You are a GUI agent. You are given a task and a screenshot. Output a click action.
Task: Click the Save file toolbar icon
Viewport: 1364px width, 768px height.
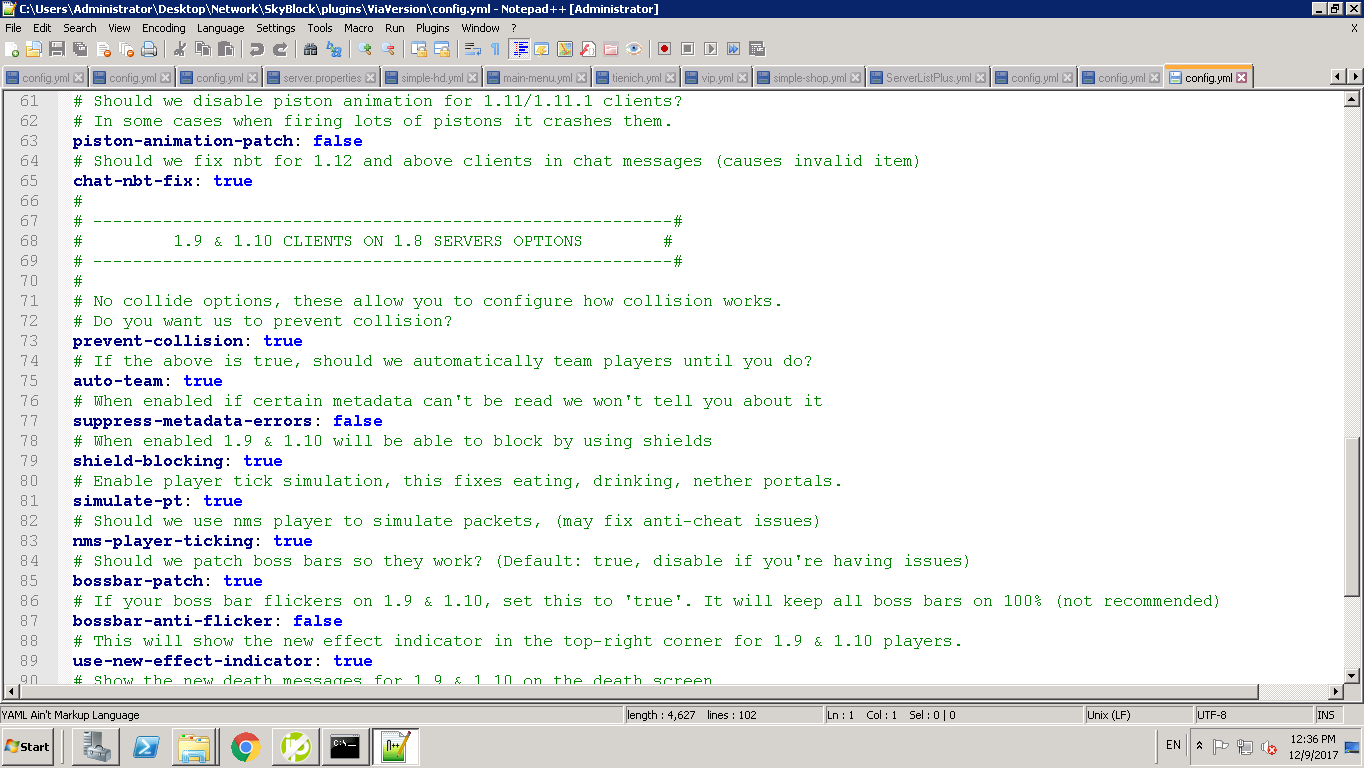pyautogui.click(x=57, y=49)
